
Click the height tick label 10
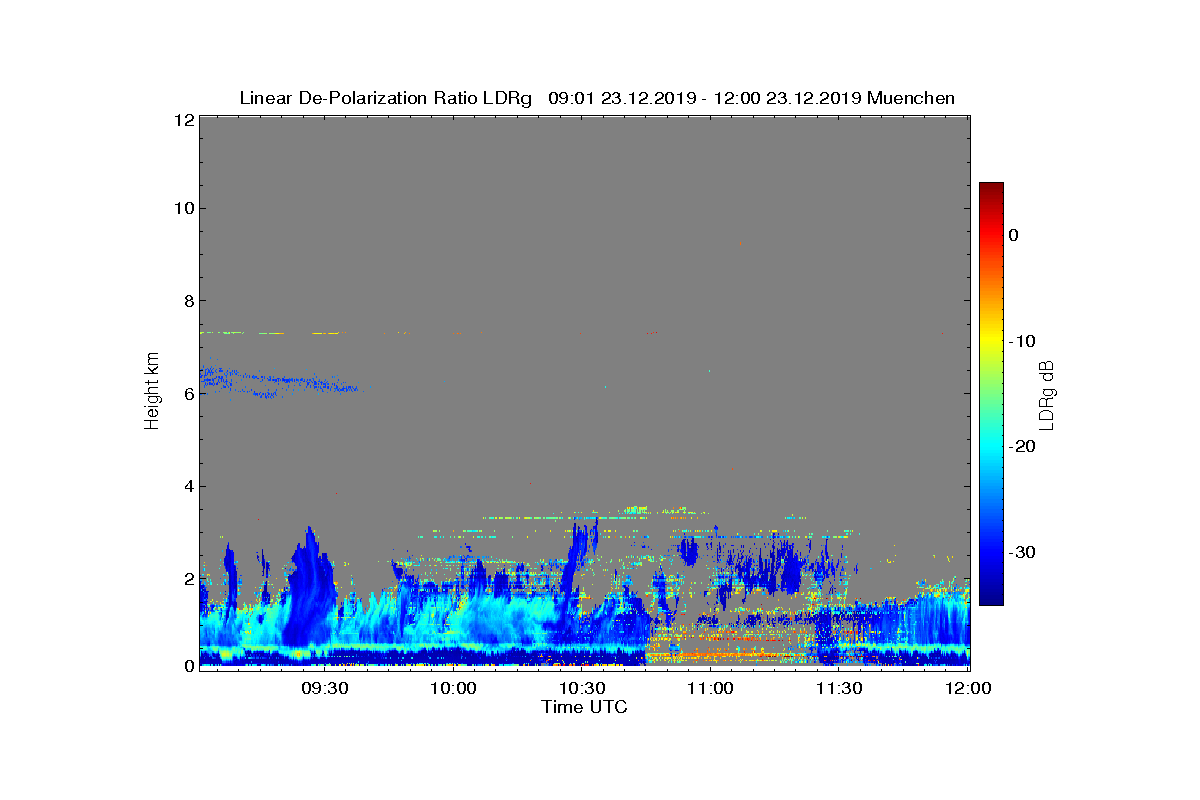click(x=183, y=208)
